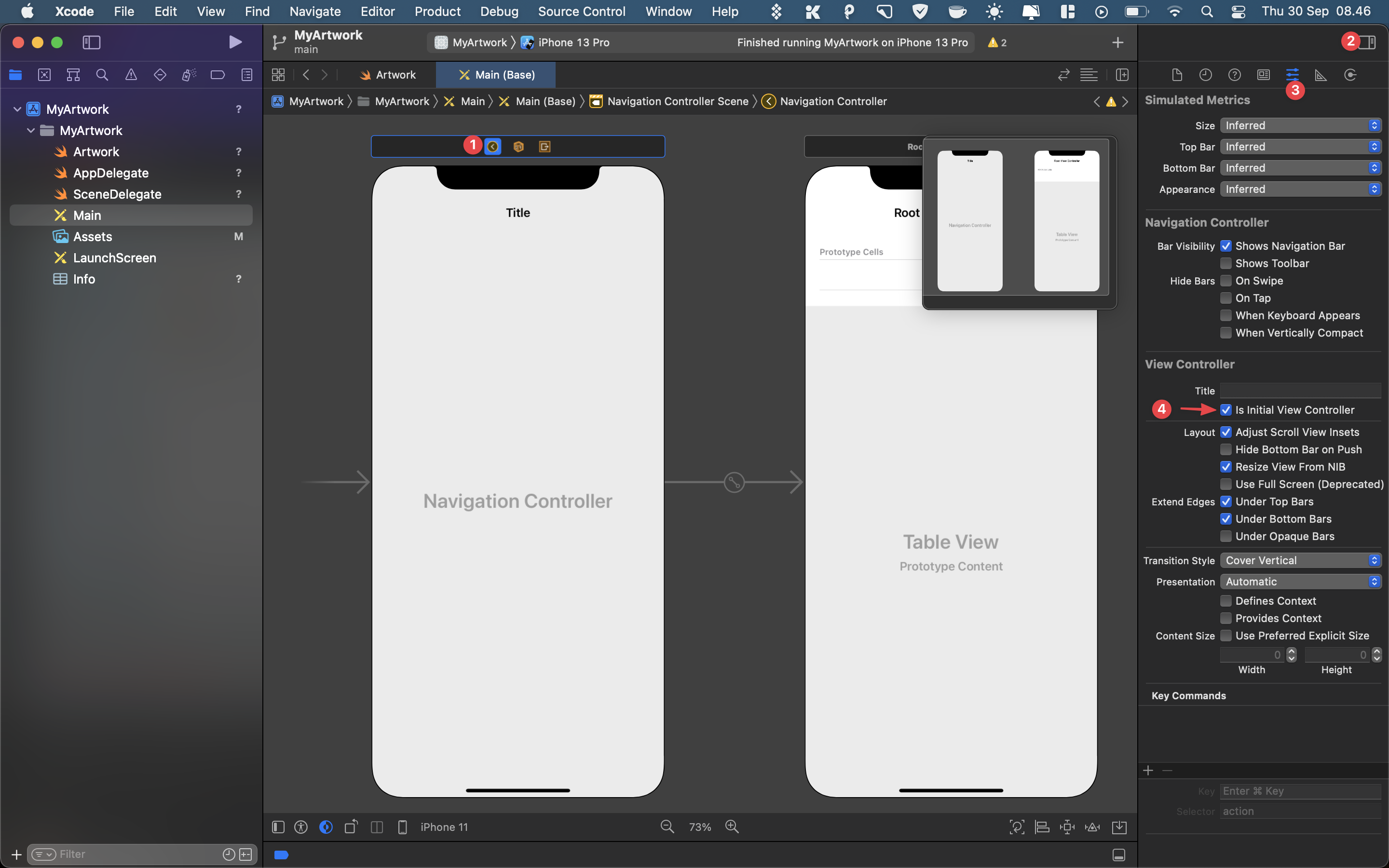Screen dimensions: 1389x868
Task: Open the Report navigator
Action: point(247,75)
